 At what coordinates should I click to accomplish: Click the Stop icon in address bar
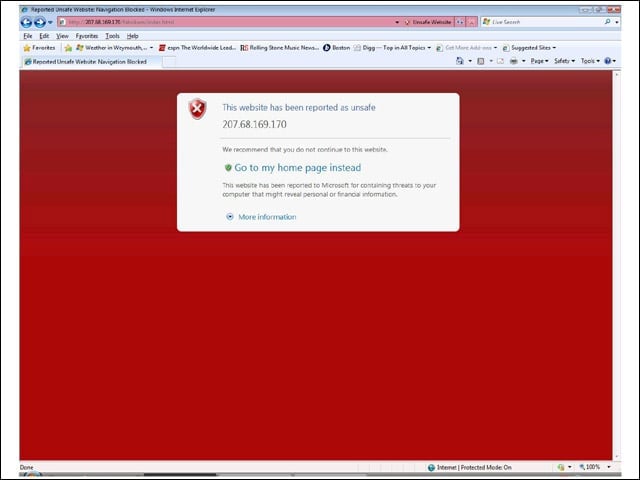pos(471,22)
